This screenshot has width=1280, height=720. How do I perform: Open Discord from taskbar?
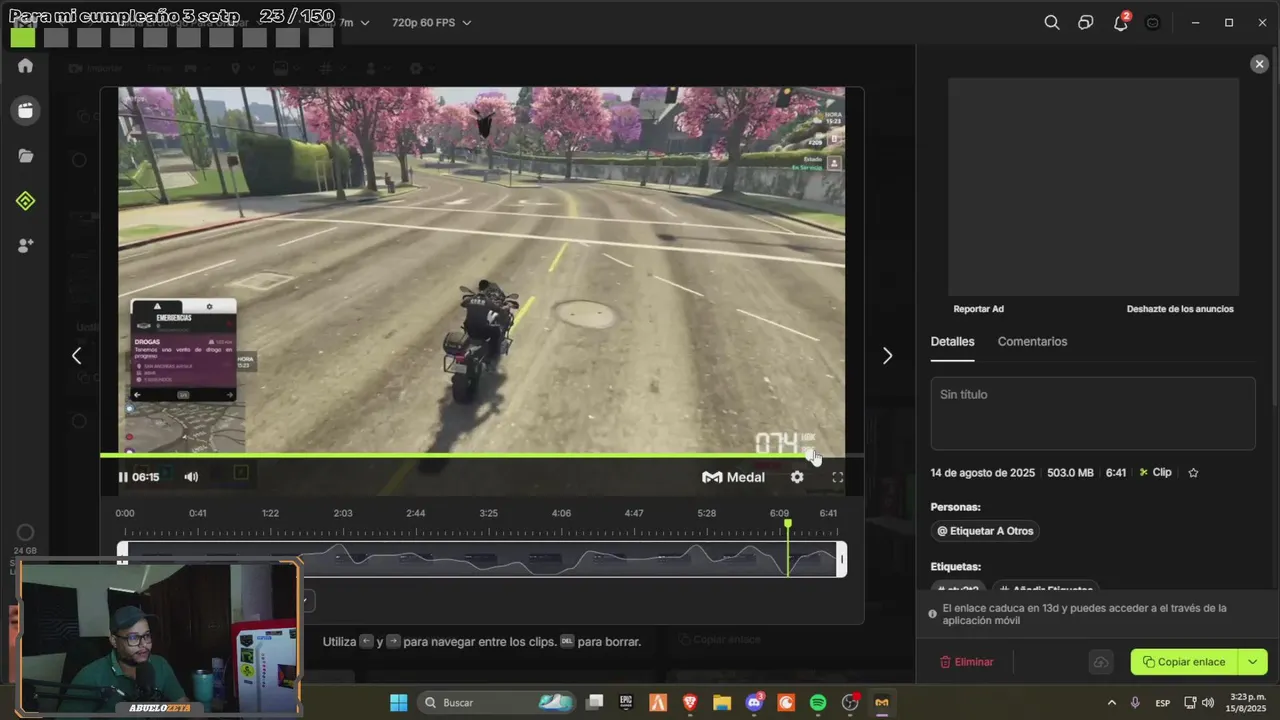click(754, 702)
